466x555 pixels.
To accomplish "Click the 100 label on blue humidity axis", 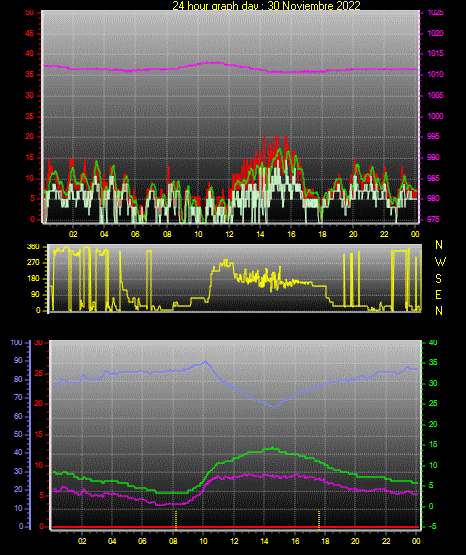I will [x=17, y=342].
